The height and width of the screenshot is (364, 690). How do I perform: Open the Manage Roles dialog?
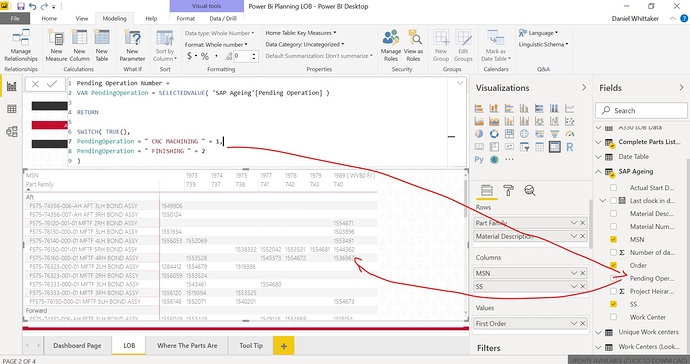tap(391, 45)
